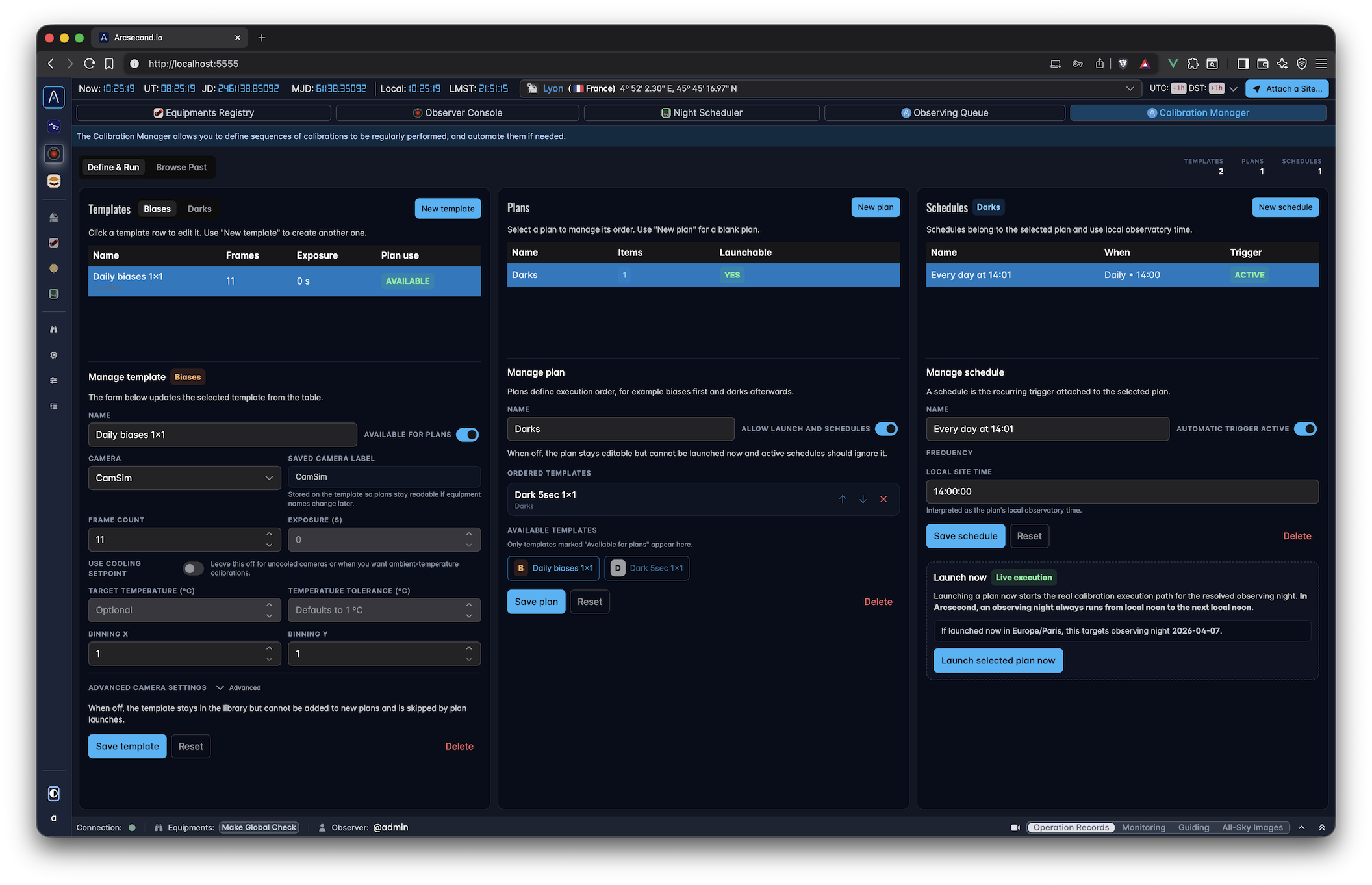Remove Dark 5sec 1×1 from ordered templates
The image size is (1372, 885).
click(x=883, y=499)
